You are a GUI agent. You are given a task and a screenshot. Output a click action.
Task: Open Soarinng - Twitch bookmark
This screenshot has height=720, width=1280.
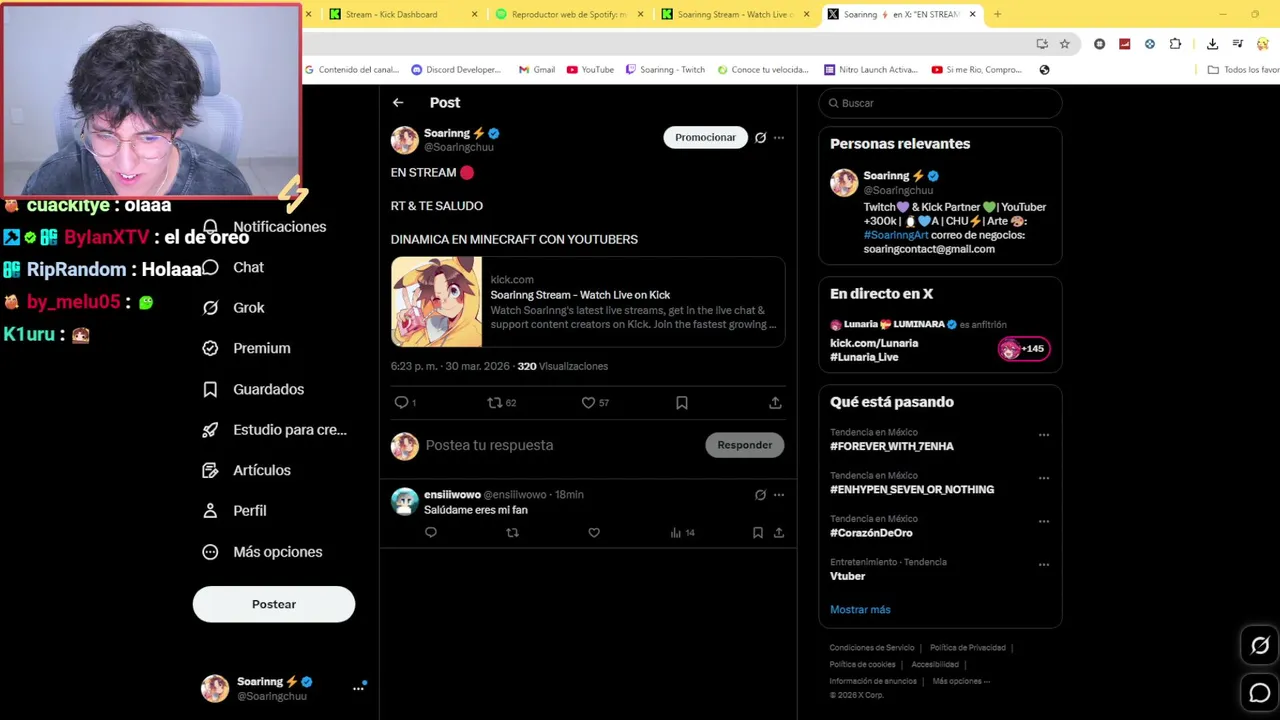click(x=665, y=70)
